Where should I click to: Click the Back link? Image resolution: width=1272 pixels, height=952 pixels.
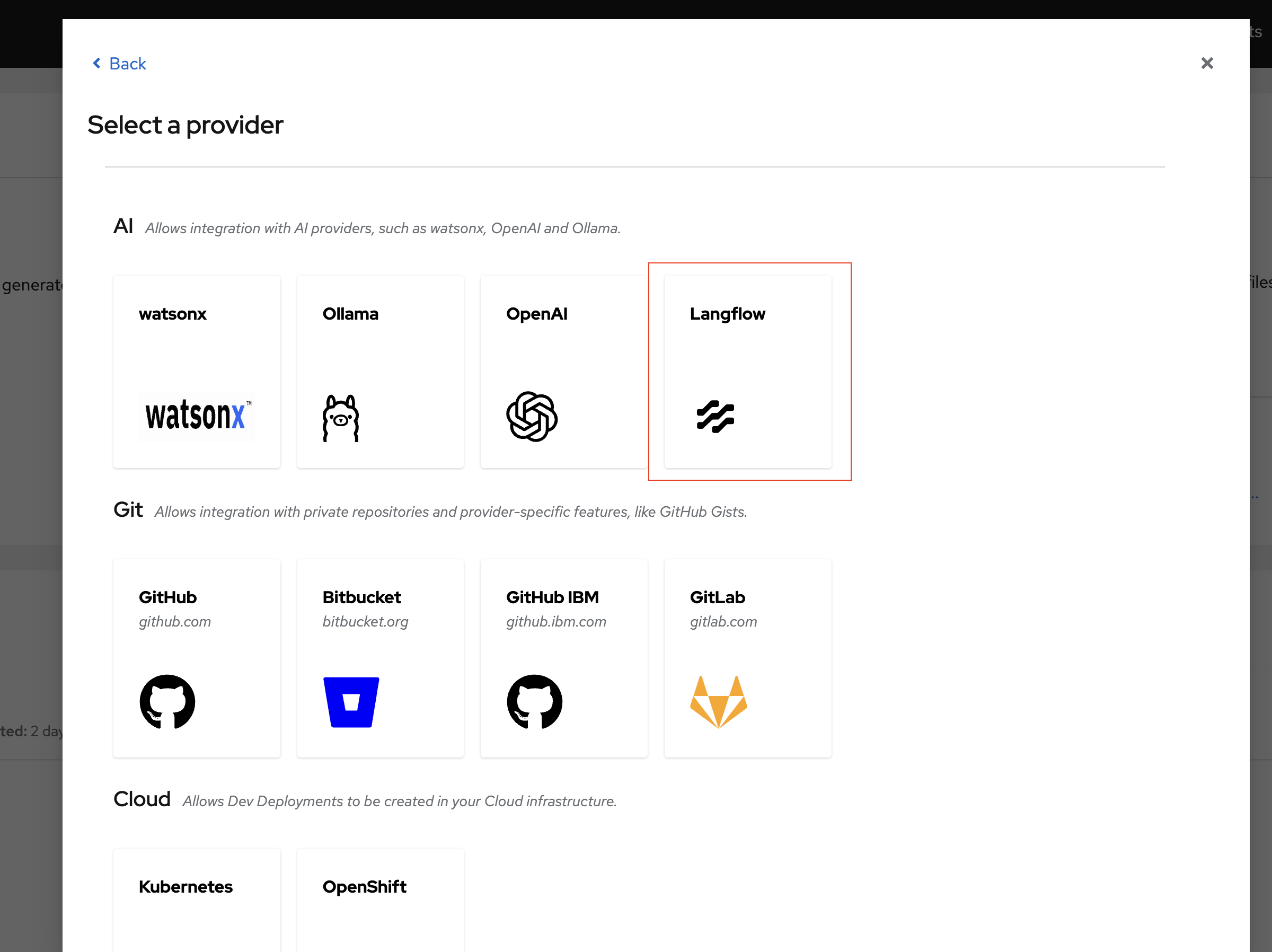pos(128,64)
